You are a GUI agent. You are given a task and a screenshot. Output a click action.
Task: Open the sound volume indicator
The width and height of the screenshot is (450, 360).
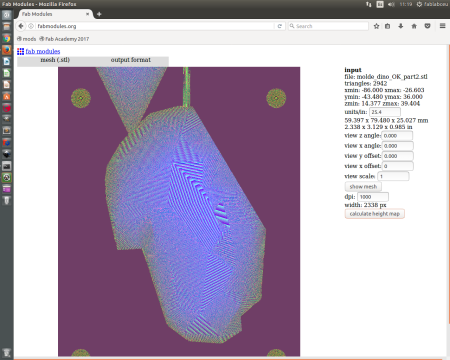click(391, 4)
